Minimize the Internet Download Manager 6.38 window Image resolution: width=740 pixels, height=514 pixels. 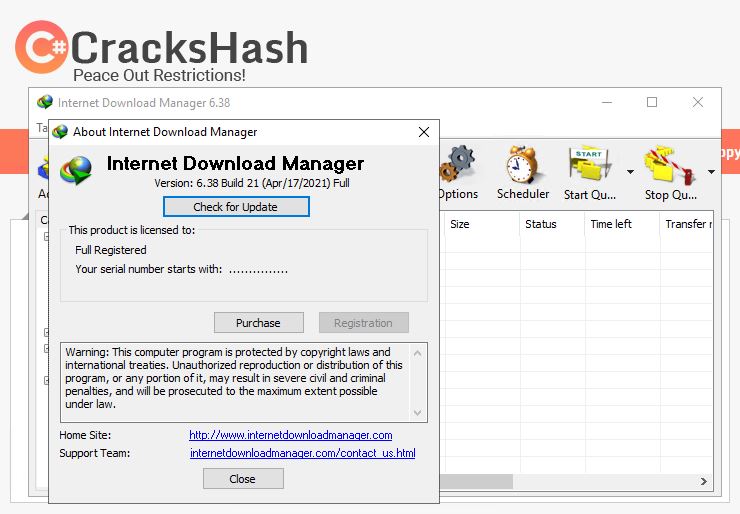[x=607, y=102]
